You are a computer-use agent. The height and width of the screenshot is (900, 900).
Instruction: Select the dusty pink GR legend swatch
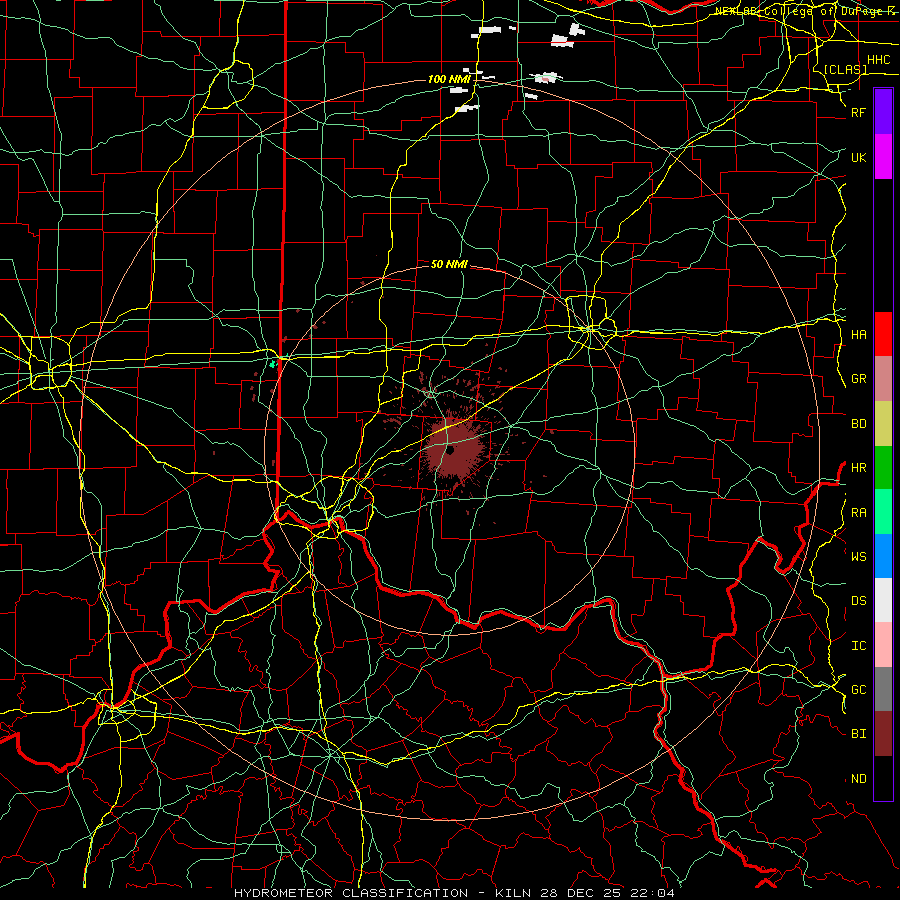pos(883,379)
